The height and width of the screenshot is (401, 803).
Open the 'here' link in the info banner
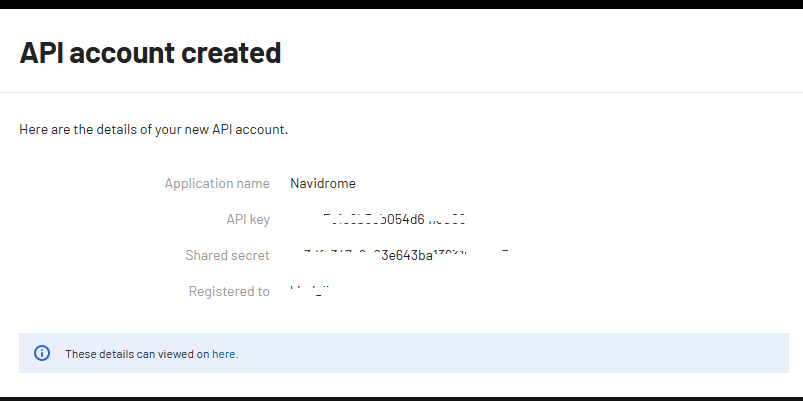[x=224, y=354]
